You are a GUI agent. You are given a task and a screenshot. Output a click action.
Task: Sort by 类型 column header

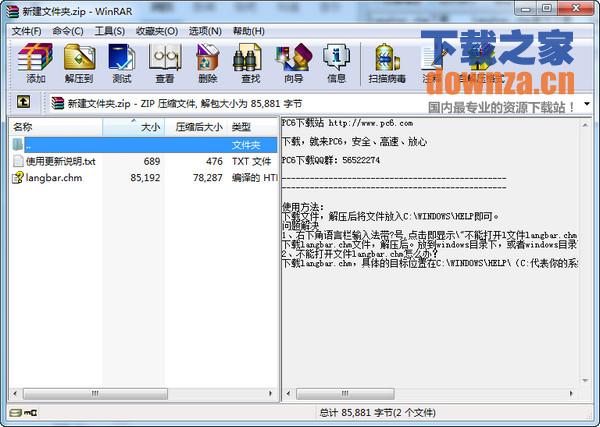click(253, 127)
